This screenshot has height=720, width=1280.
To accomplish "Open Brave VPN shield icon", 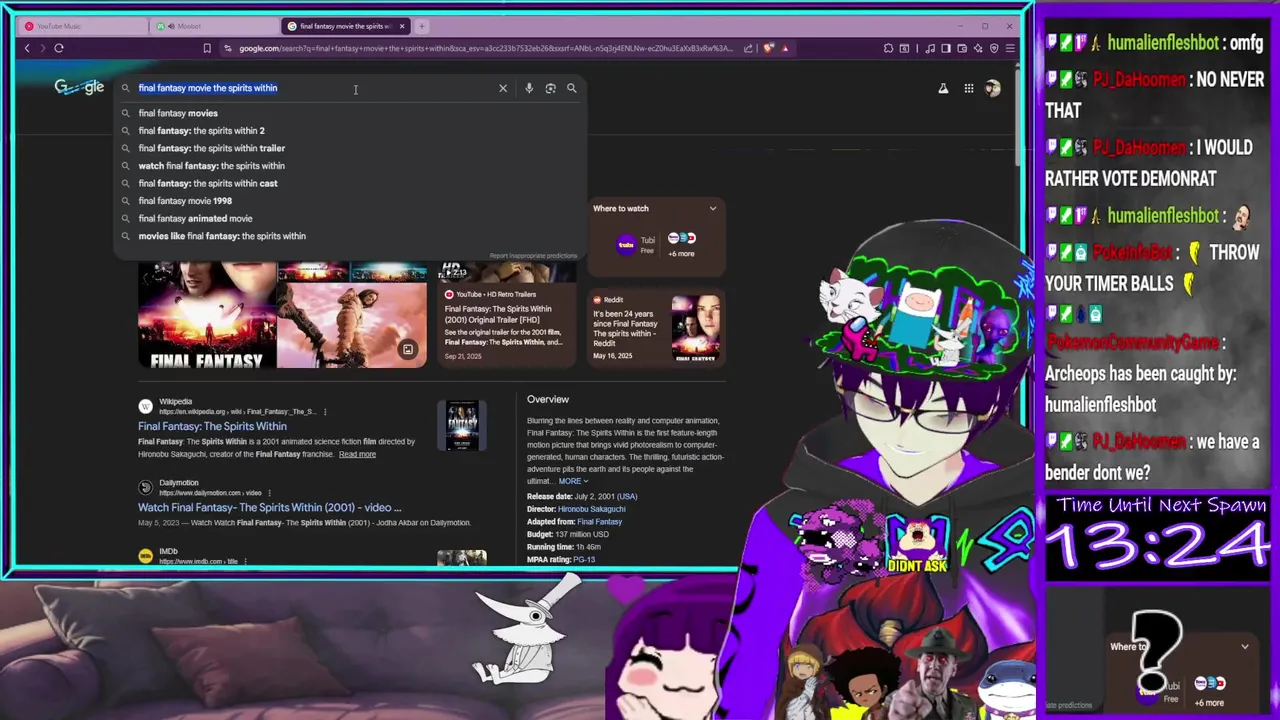I will [x=994, y=48].
